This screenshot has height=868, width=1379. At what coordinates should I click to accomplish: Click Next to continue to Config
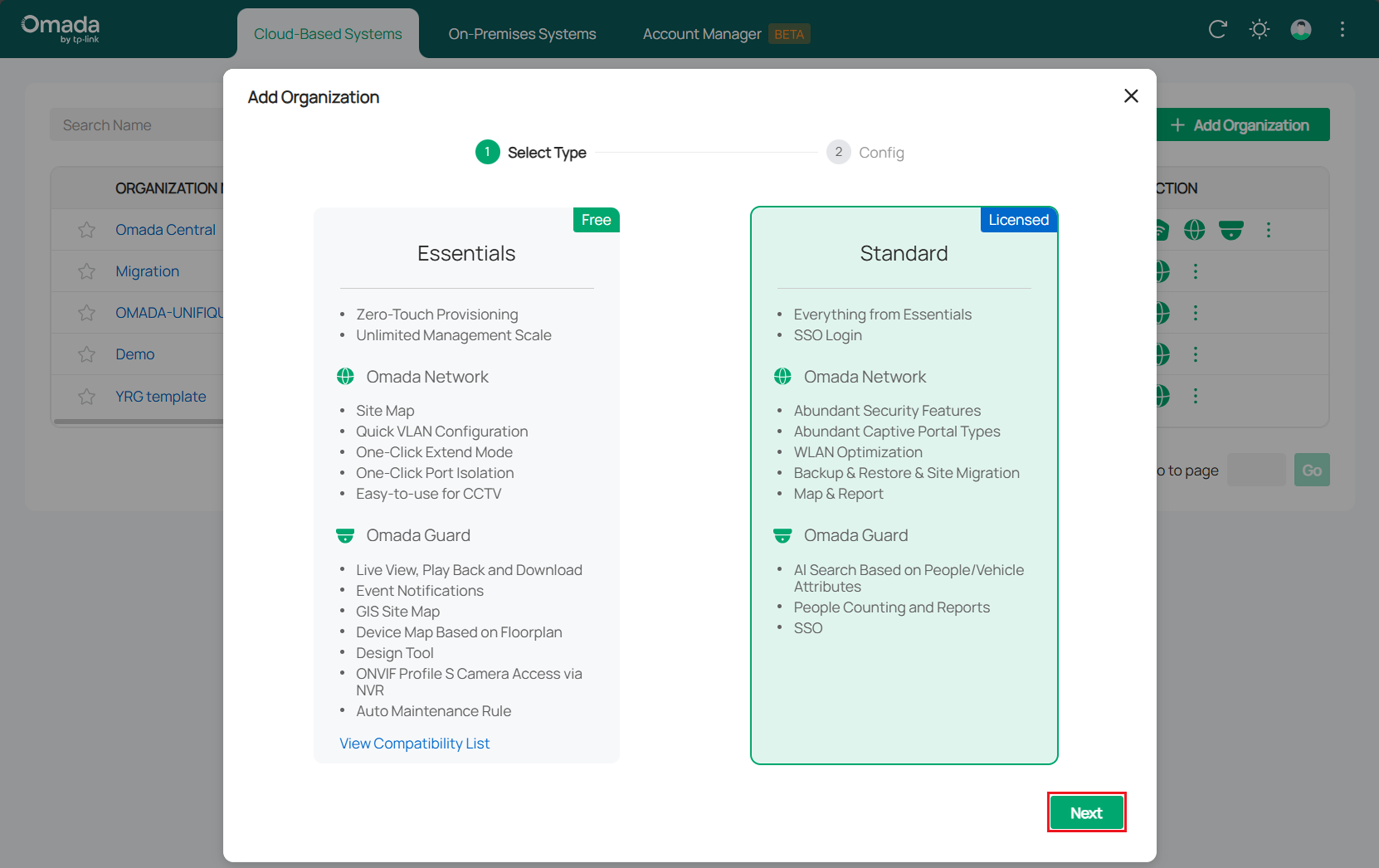coord(1086,812)
